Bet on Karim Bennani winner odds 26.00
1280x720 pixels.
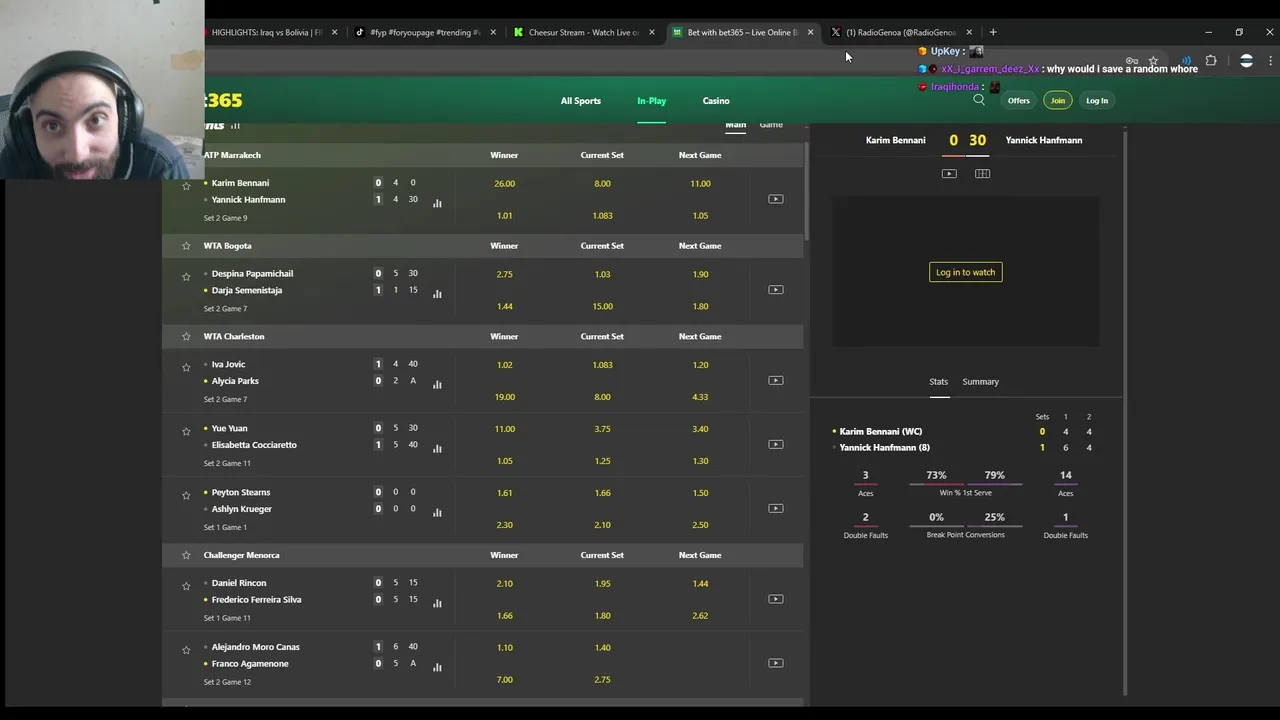coord(504,184)
